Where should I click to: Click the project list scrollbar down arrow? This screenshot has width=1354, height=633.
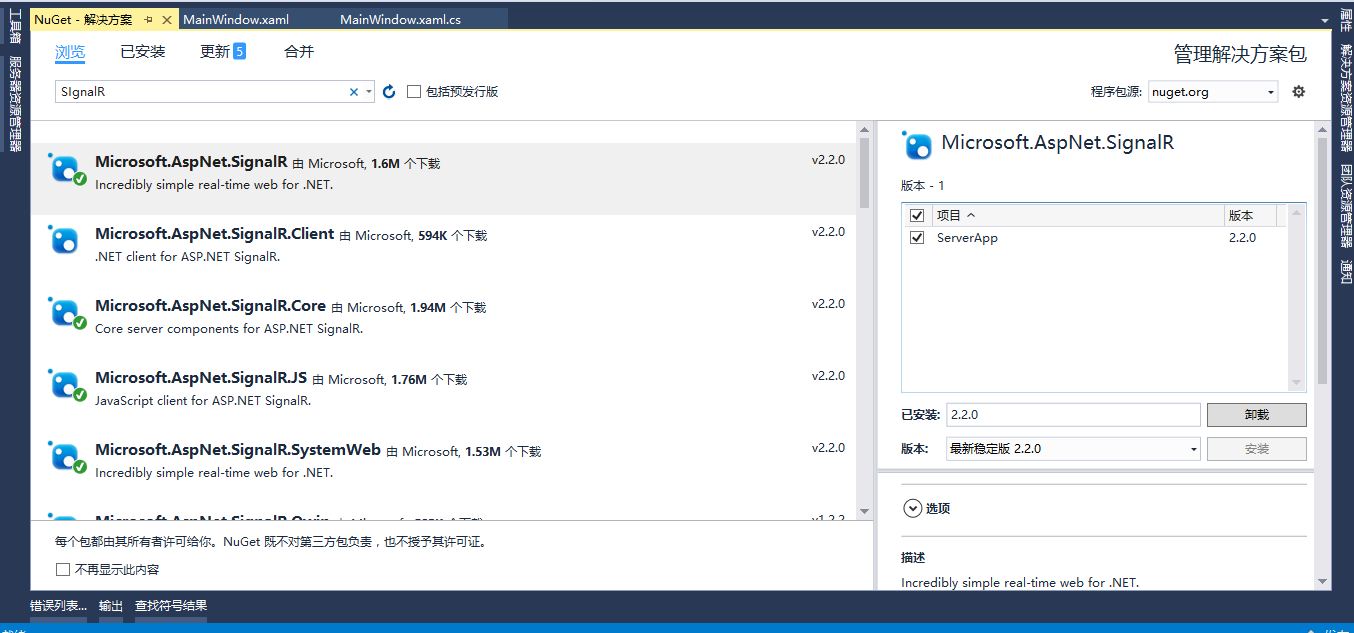click(x=1297, y=383)
